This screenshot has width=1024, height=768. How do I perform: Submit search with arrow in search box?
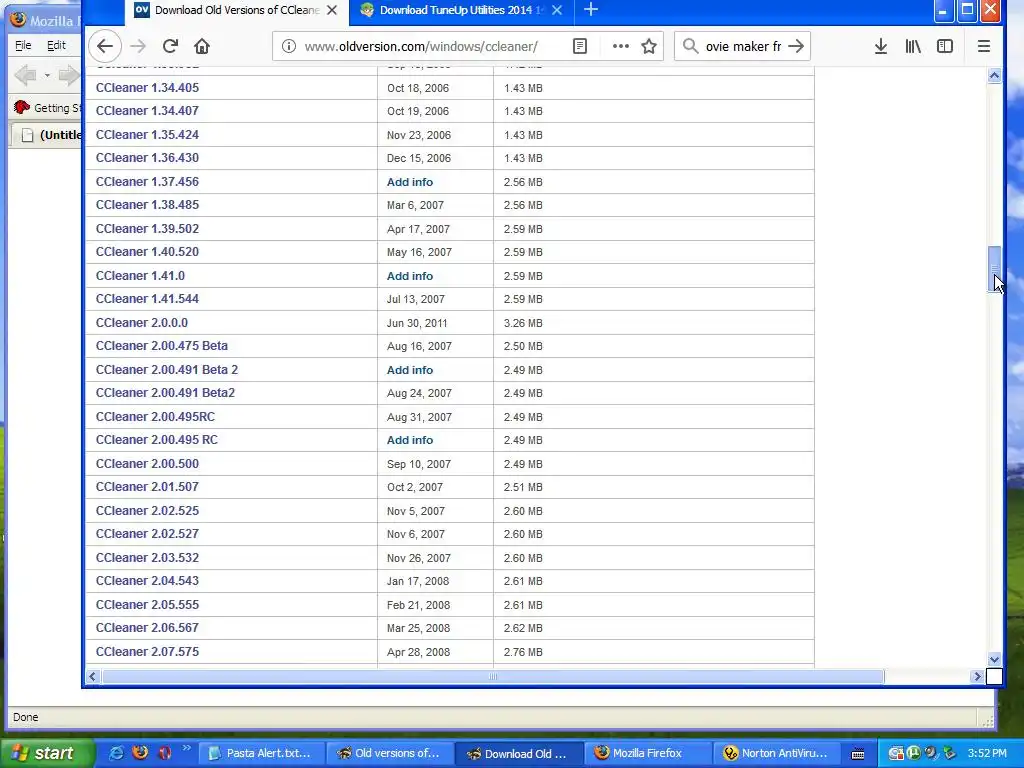point(795,46)
